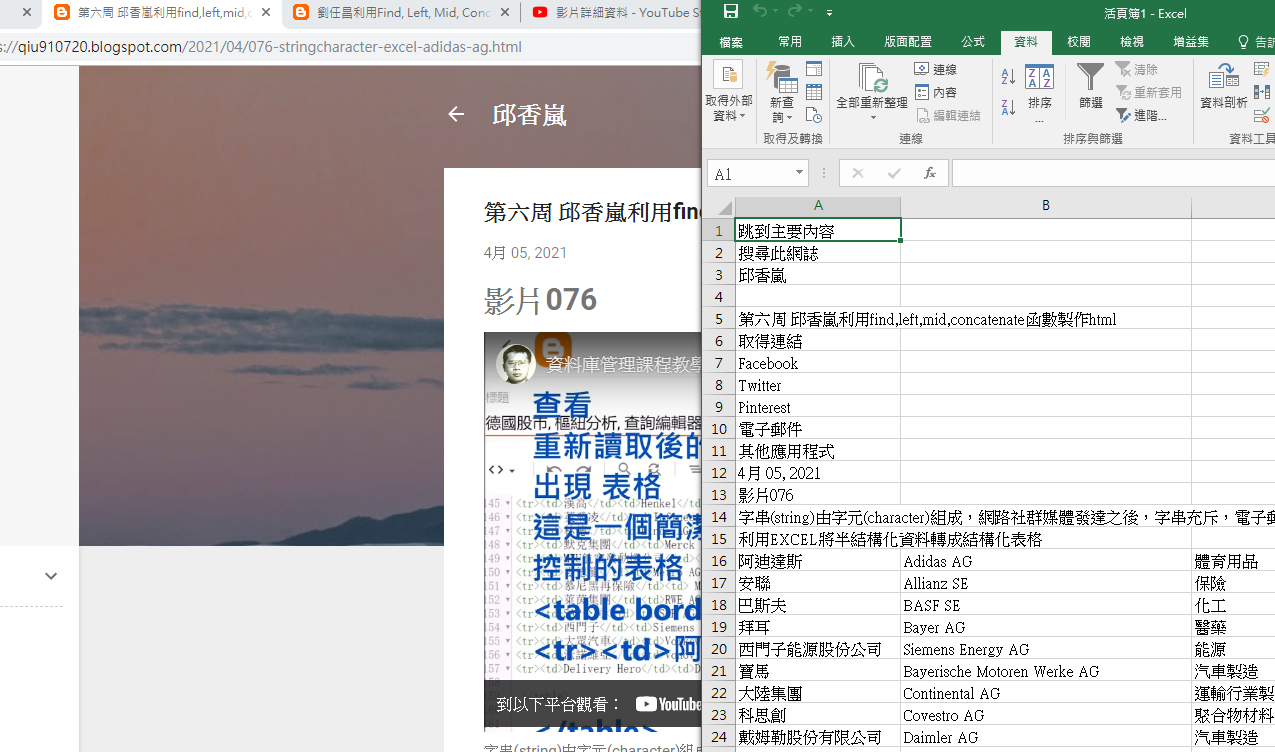The image size is (1275, 752).
Task: Click the formula bar Enter (checkmark) icon
Action: click(894, 174)
